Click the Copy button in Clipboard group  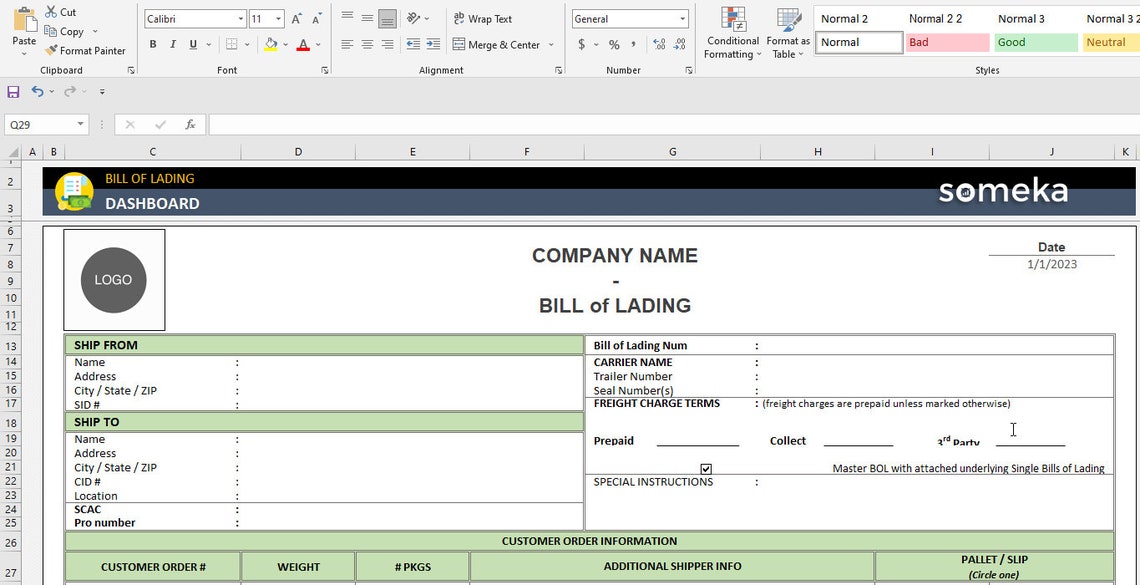click(x=66, y=31)
